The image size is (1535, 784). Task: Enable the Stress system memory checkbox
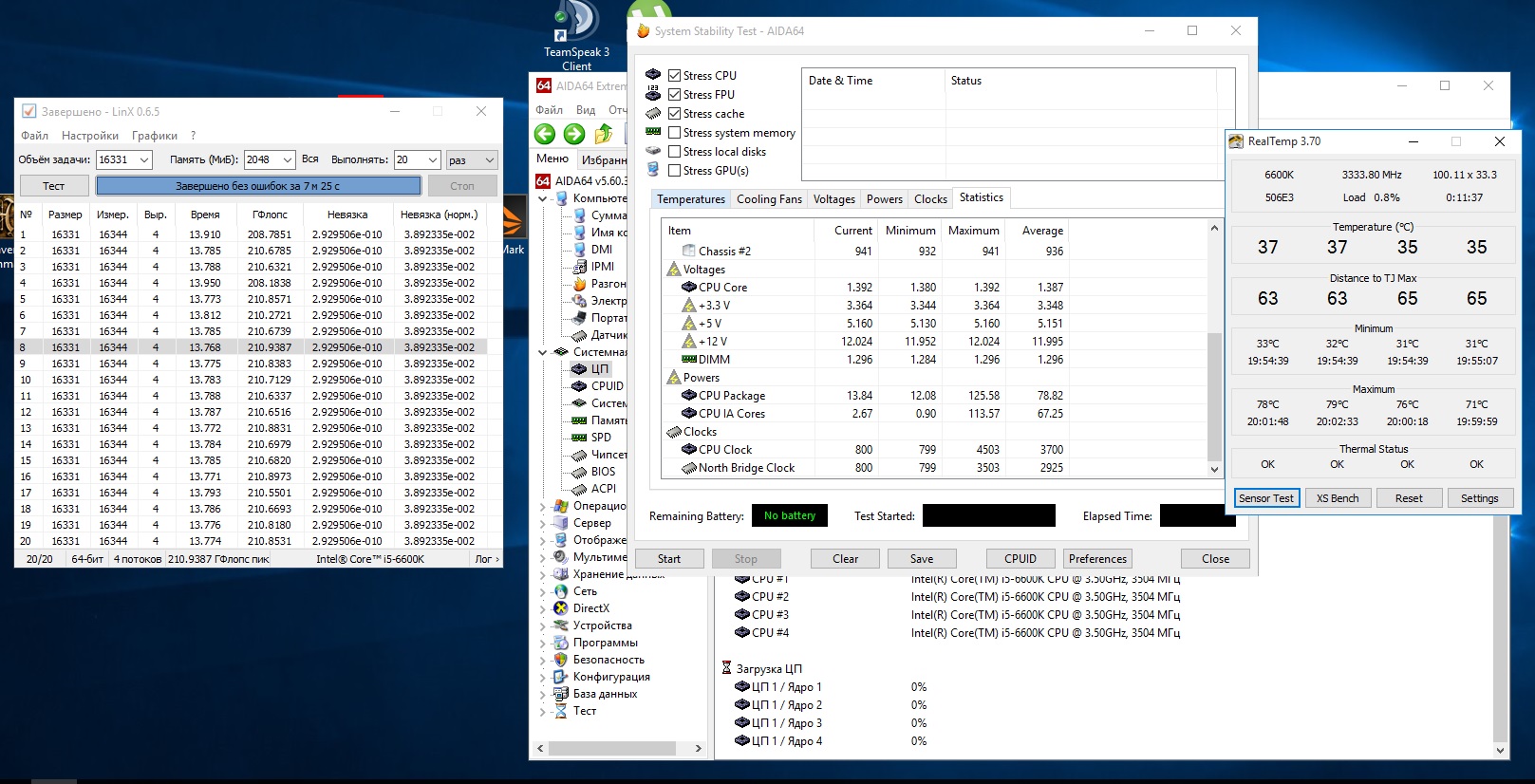(674, 133)
